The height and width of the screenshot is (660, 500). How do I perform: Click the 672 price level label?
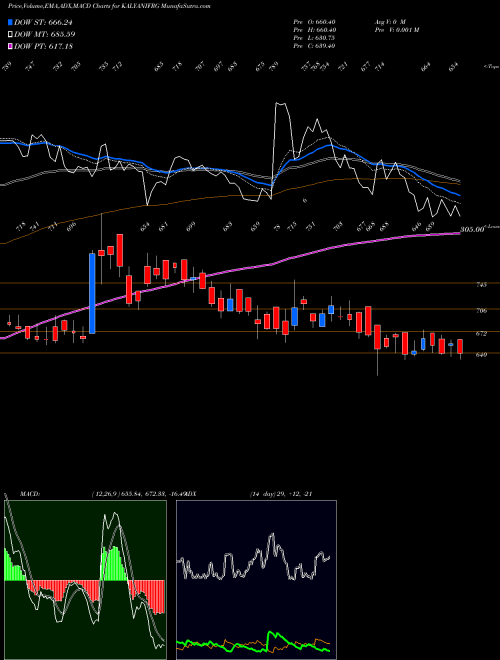tap(482, 333)
